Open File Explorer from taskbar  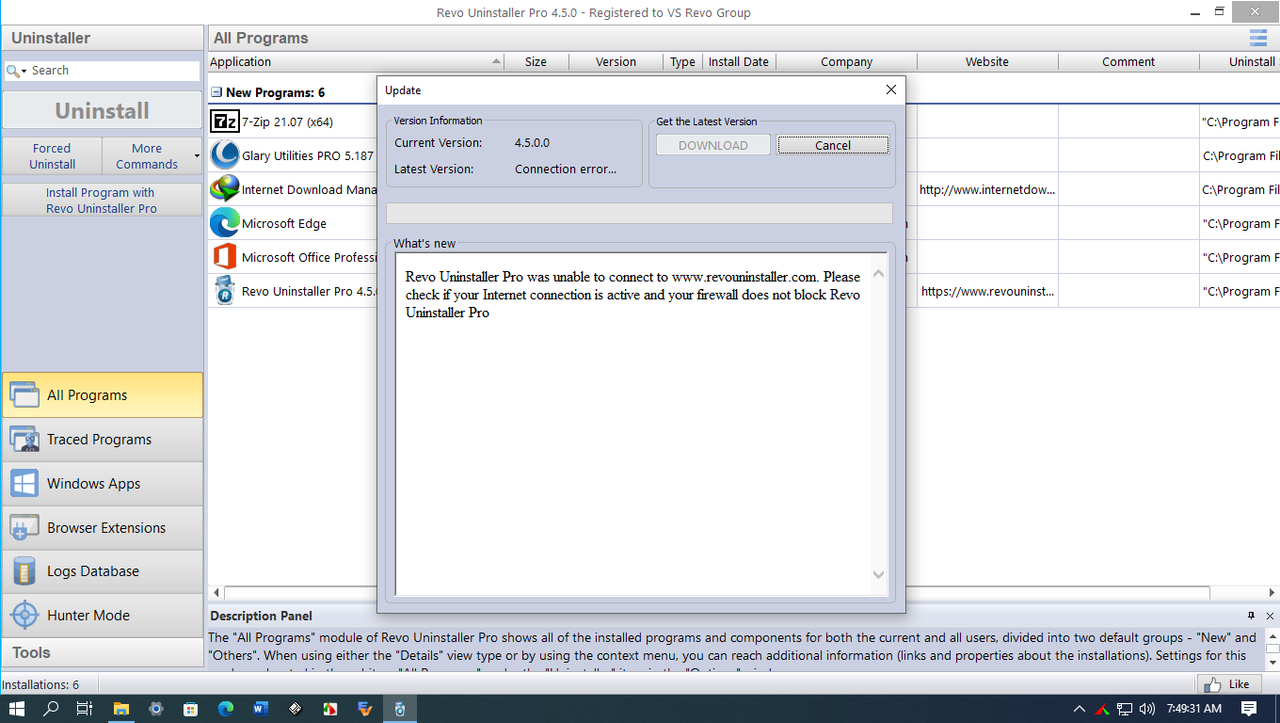pyautogui.click(x=121, y=709)
